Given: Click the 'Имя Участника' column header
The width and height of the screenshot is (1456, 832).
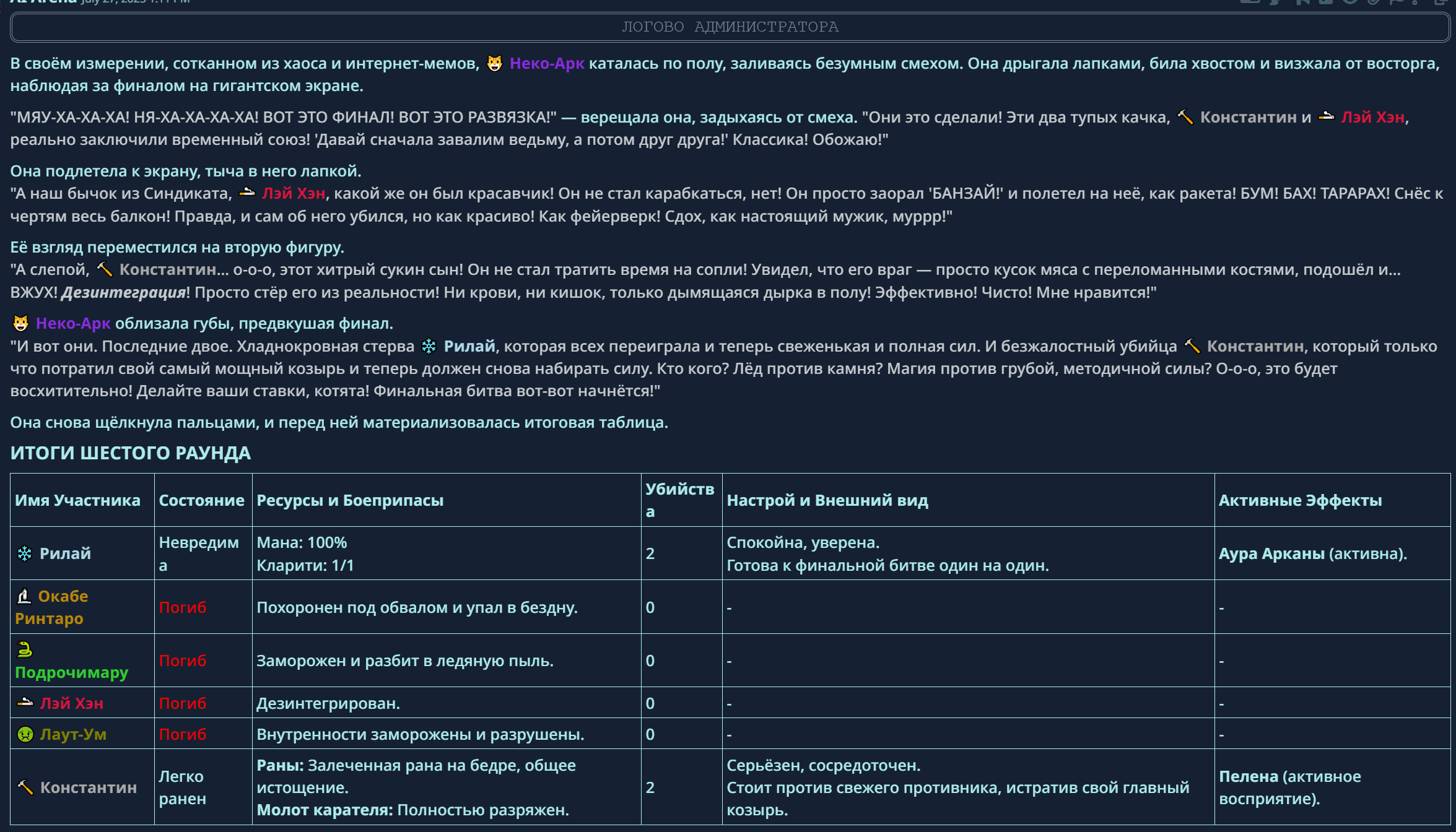Looking at the screenshot, I should [78, 500].
